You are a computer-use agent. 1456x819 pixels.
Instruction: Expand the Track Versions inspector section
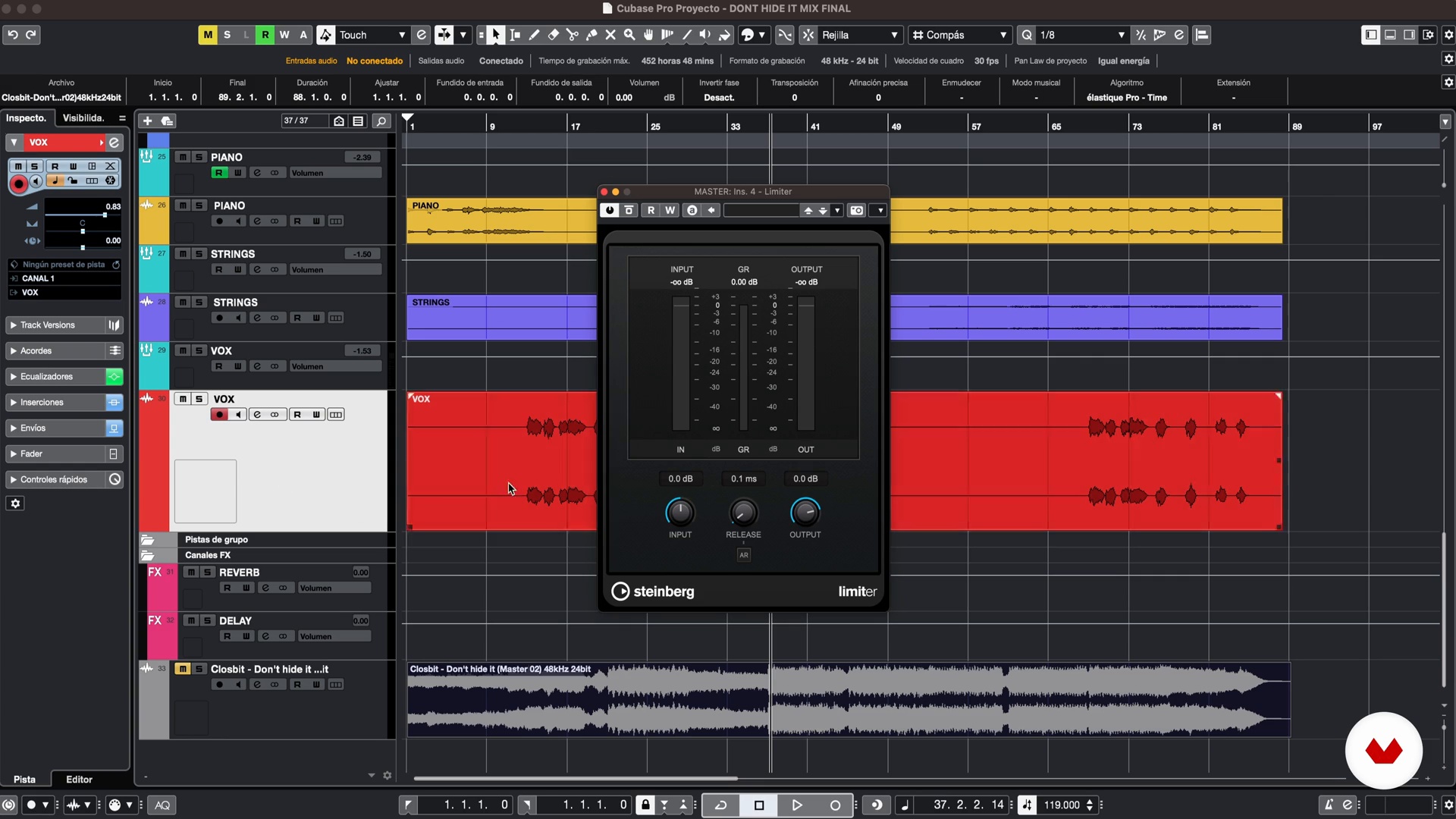[x=55, y=325]
